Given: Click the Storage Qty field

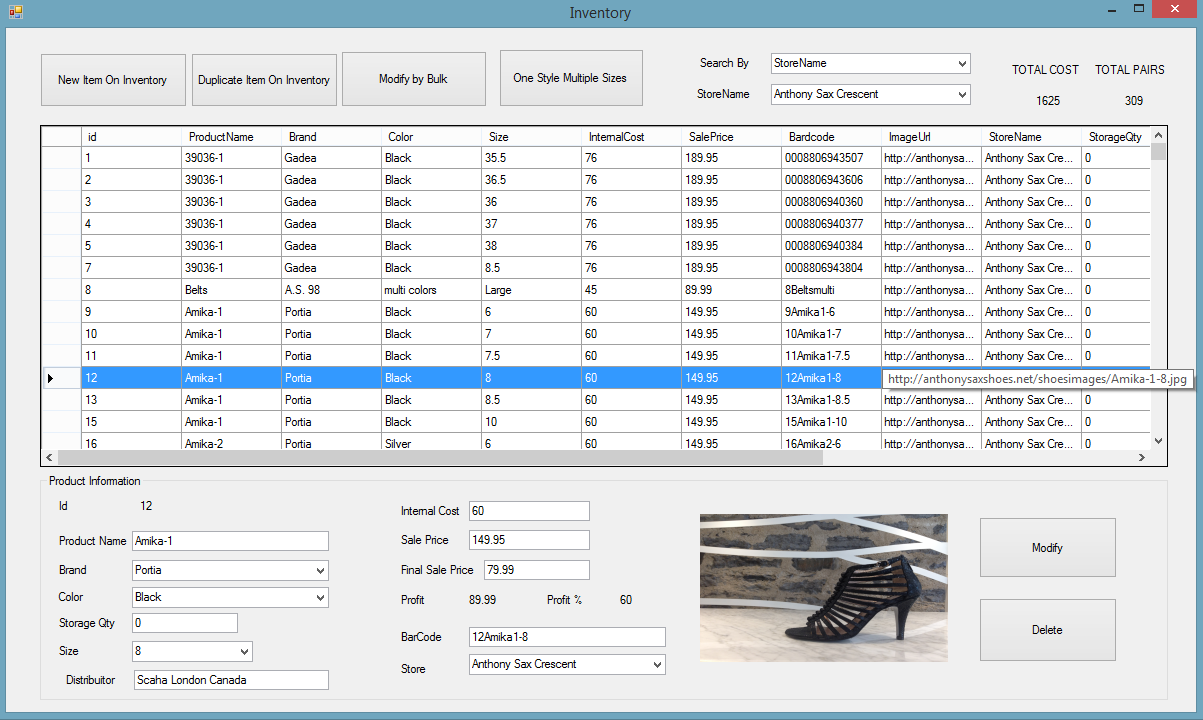Looking at the screenshot, I should [185, 623].
